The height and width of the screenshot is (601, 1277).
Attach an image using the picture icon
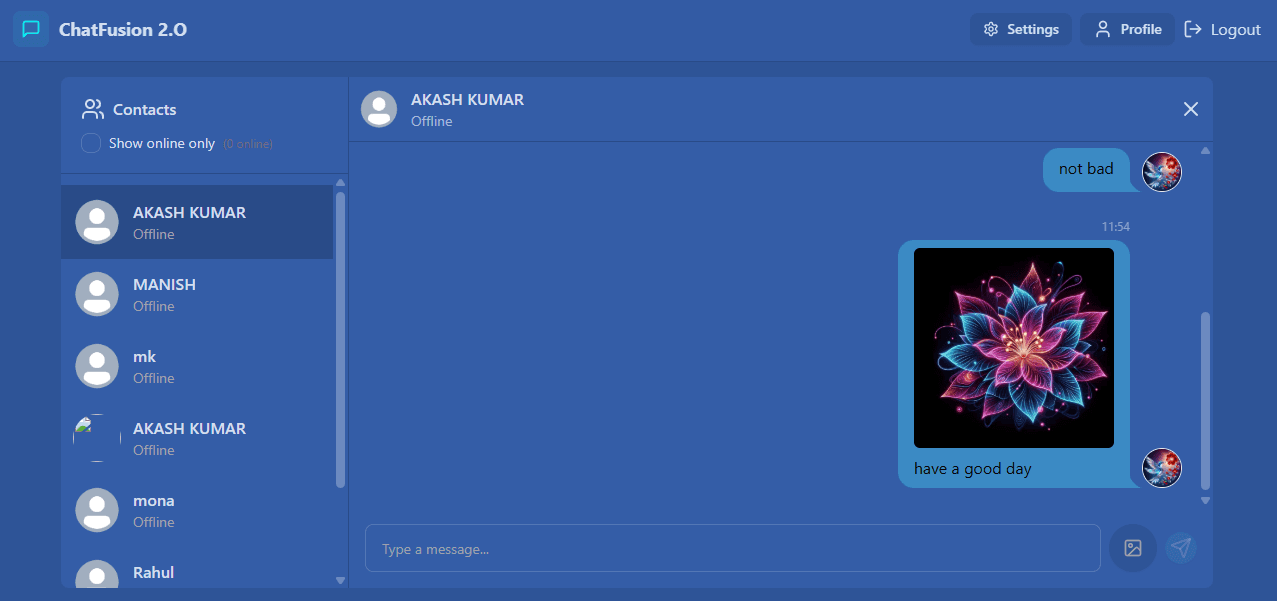pyautogui.click(x=1132, y=548)
